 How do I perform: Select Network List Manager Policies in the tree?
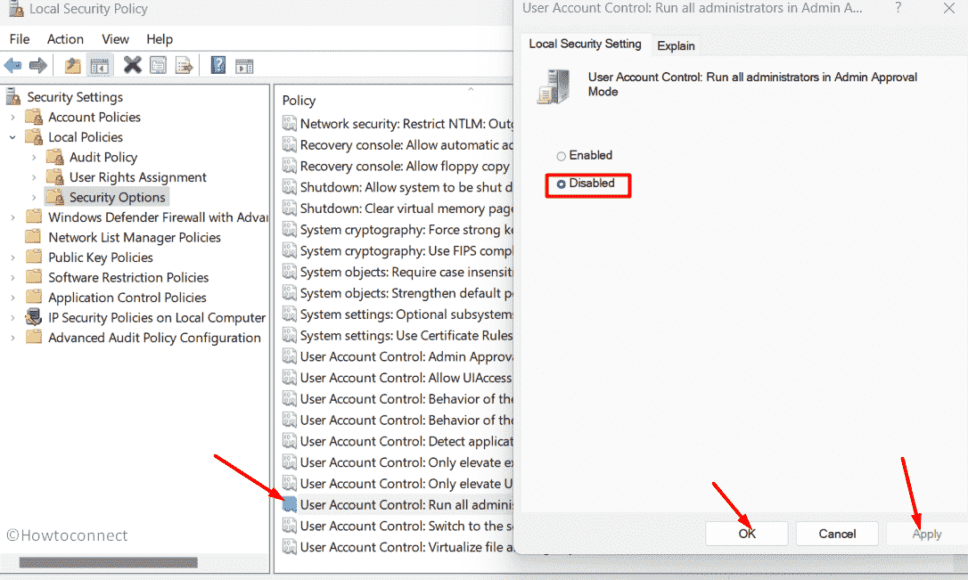point(135,237)
